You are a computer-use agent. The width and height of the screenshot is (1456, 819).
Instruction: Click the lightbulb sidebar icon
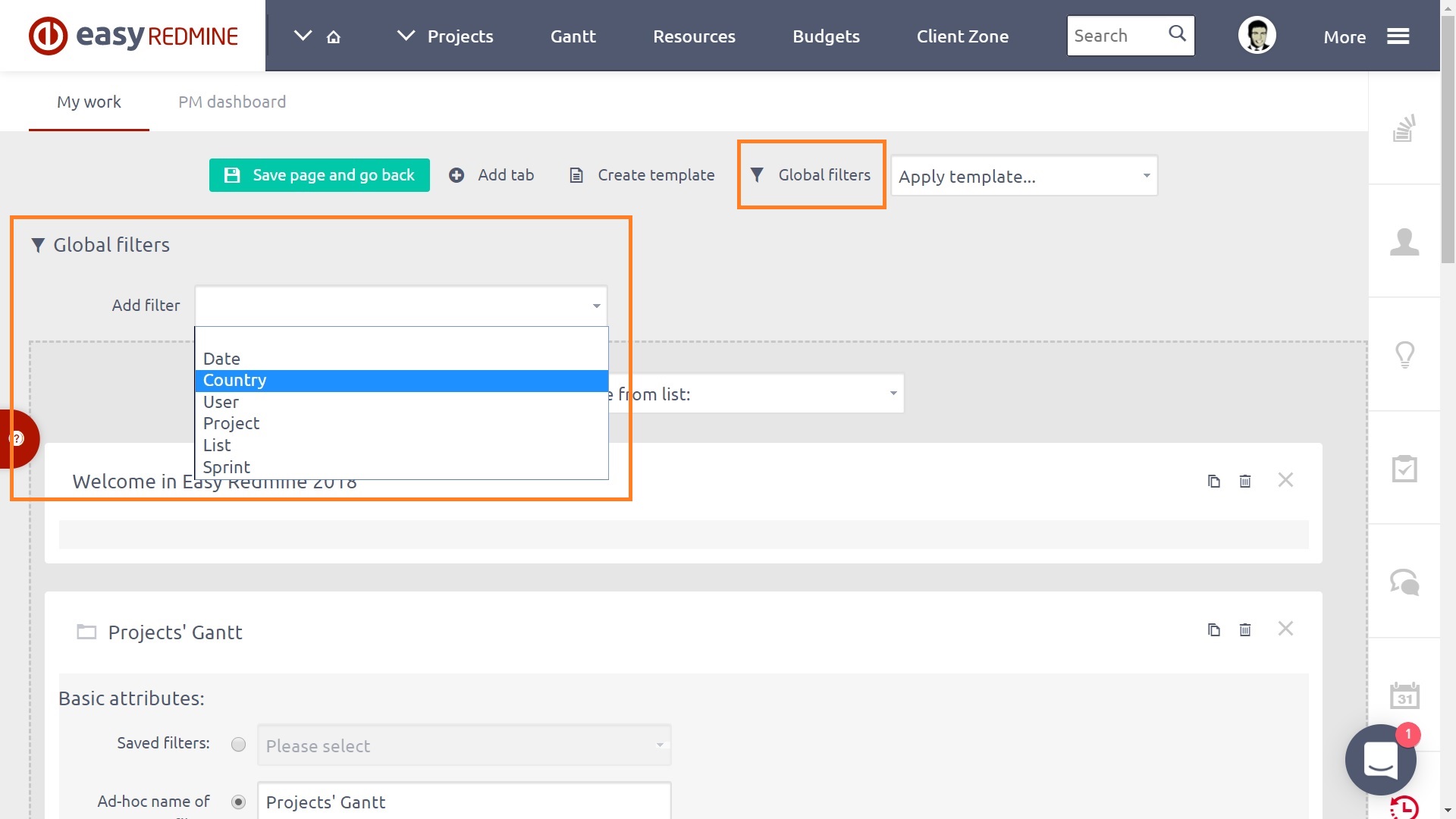tap(1404, 354)
